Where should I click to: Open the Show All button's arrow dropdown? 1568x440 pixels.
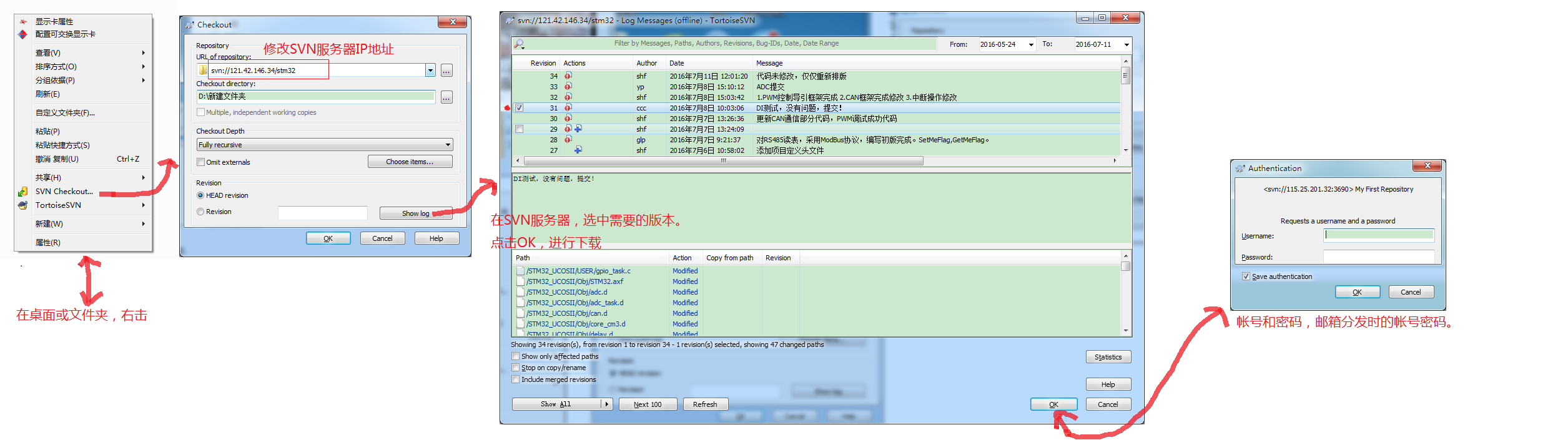point(606,404)
